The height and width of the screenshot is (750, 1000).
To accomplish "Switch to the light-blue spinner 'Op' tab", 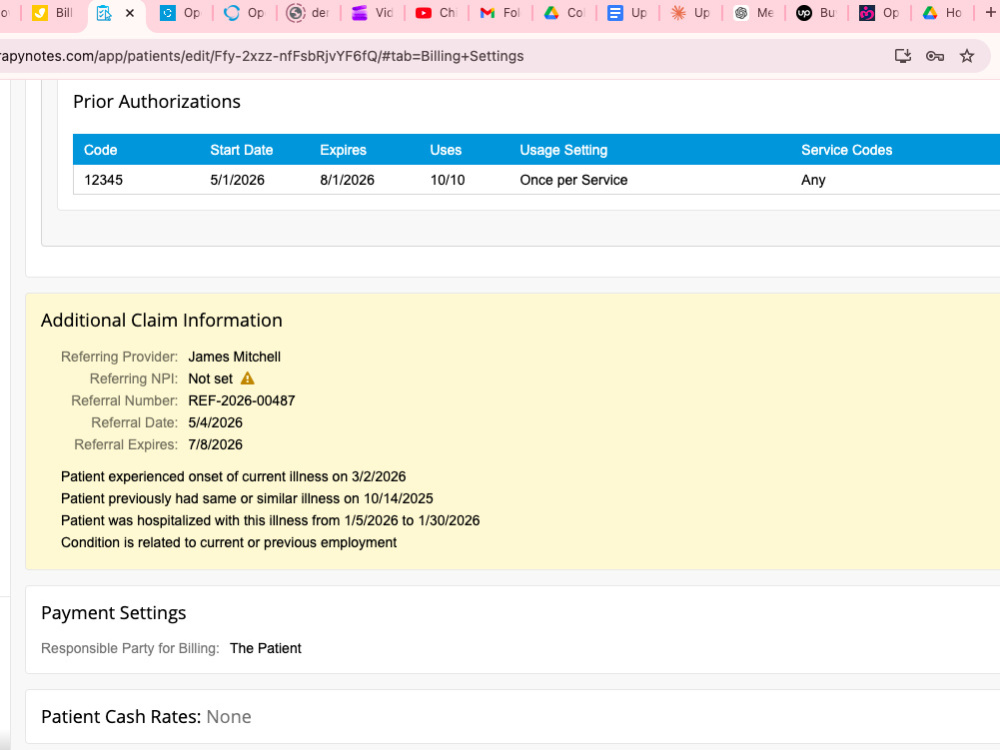I will (245, 13).
